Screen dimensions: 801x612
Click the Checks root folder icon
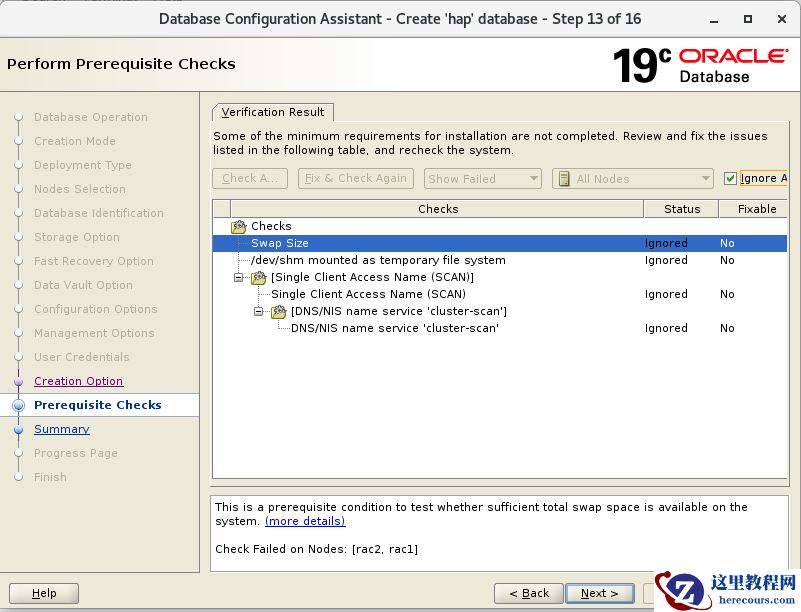tap(239, 226)
